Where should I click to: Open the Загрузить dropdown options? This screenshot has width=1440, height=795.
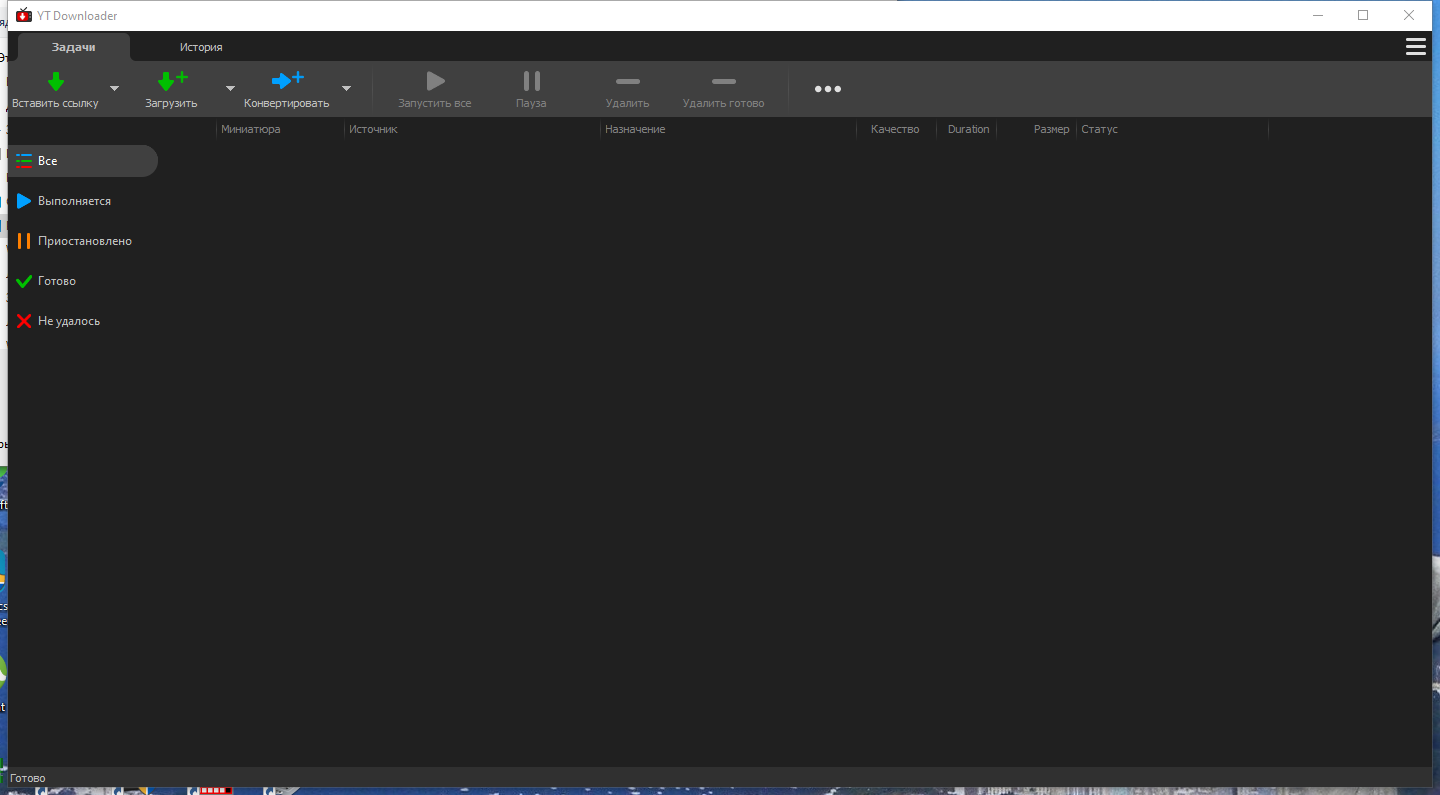(229, 88)
